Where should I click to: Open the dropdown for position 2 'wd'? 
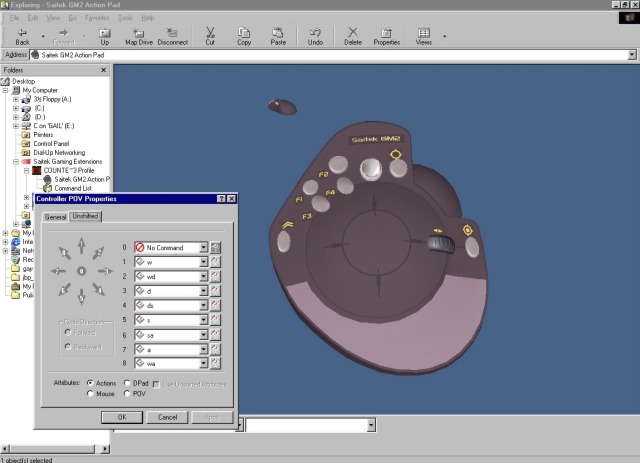203,277
